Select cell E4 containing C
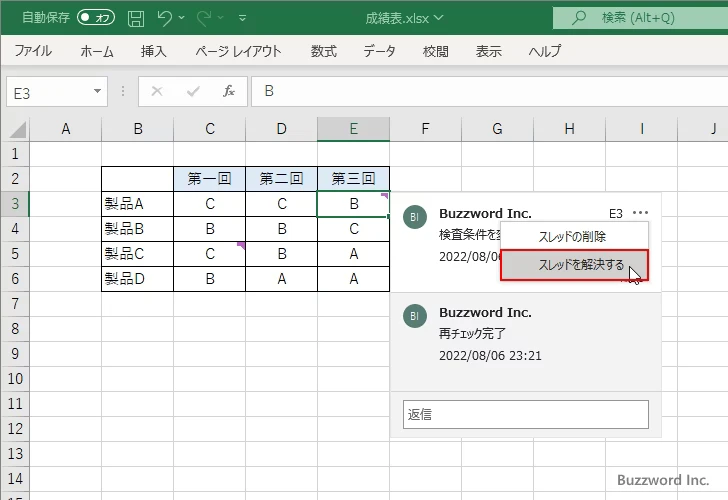728x500 pixels. [353, 229]
